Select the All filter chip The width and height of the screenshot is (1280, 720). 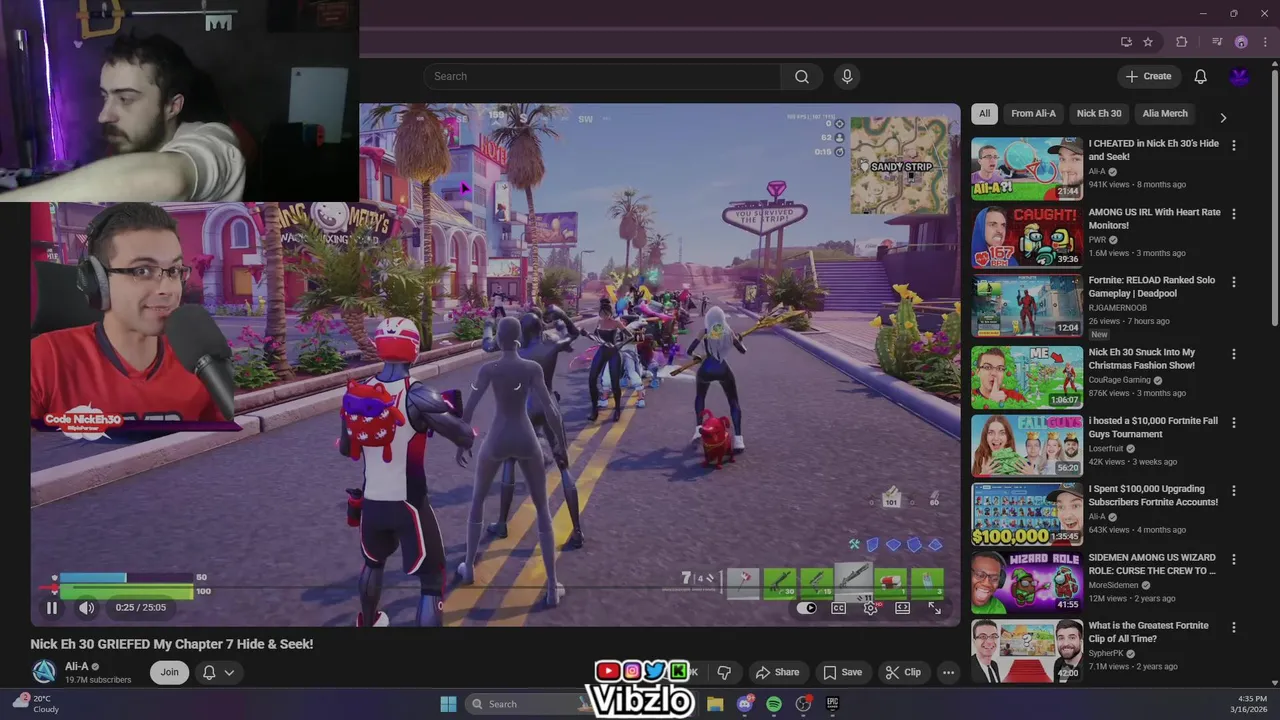pyautogui.click(x=984, y=113)
